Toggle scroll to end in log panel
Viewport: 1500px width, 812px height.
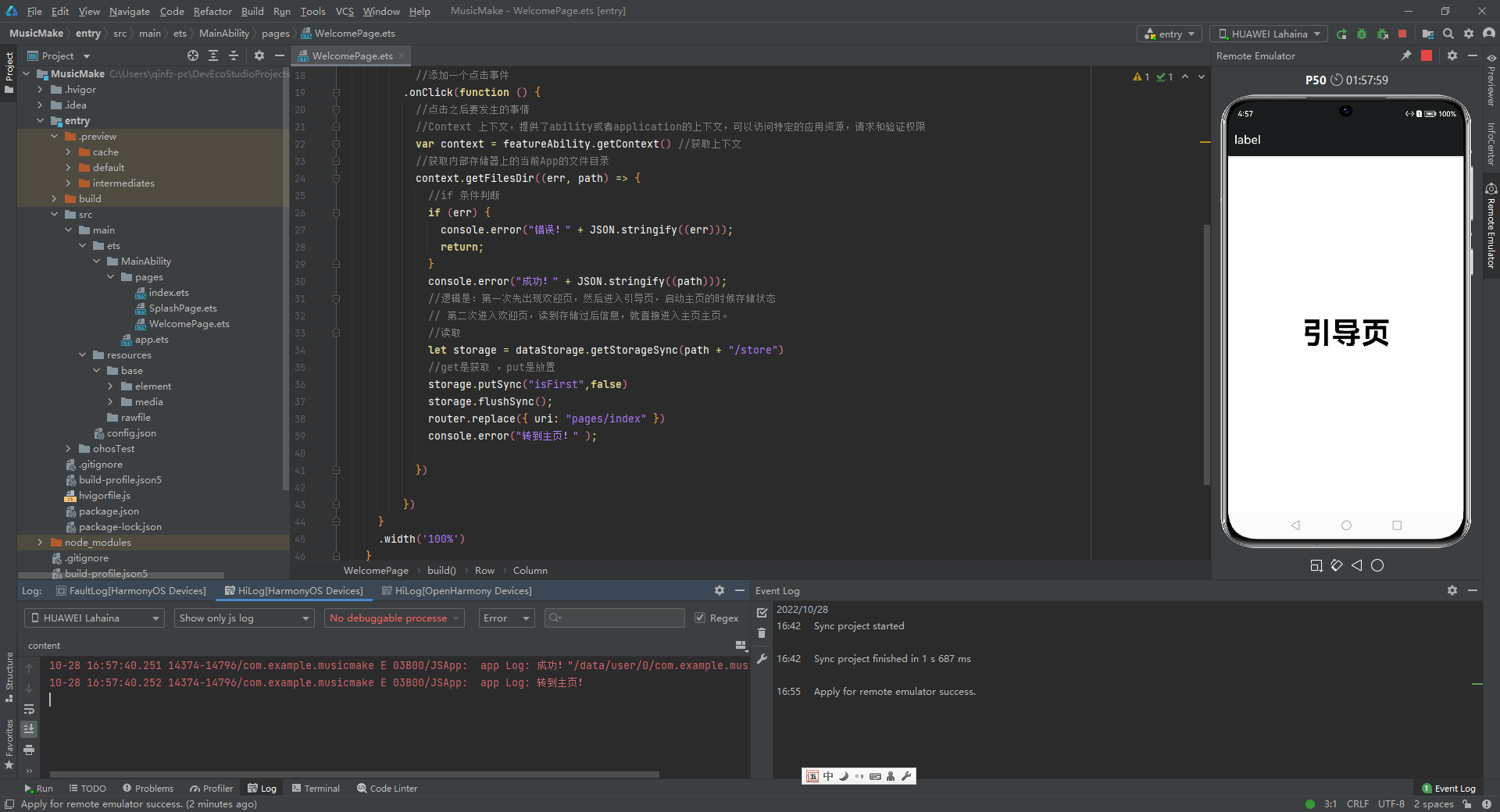(29, 729)
